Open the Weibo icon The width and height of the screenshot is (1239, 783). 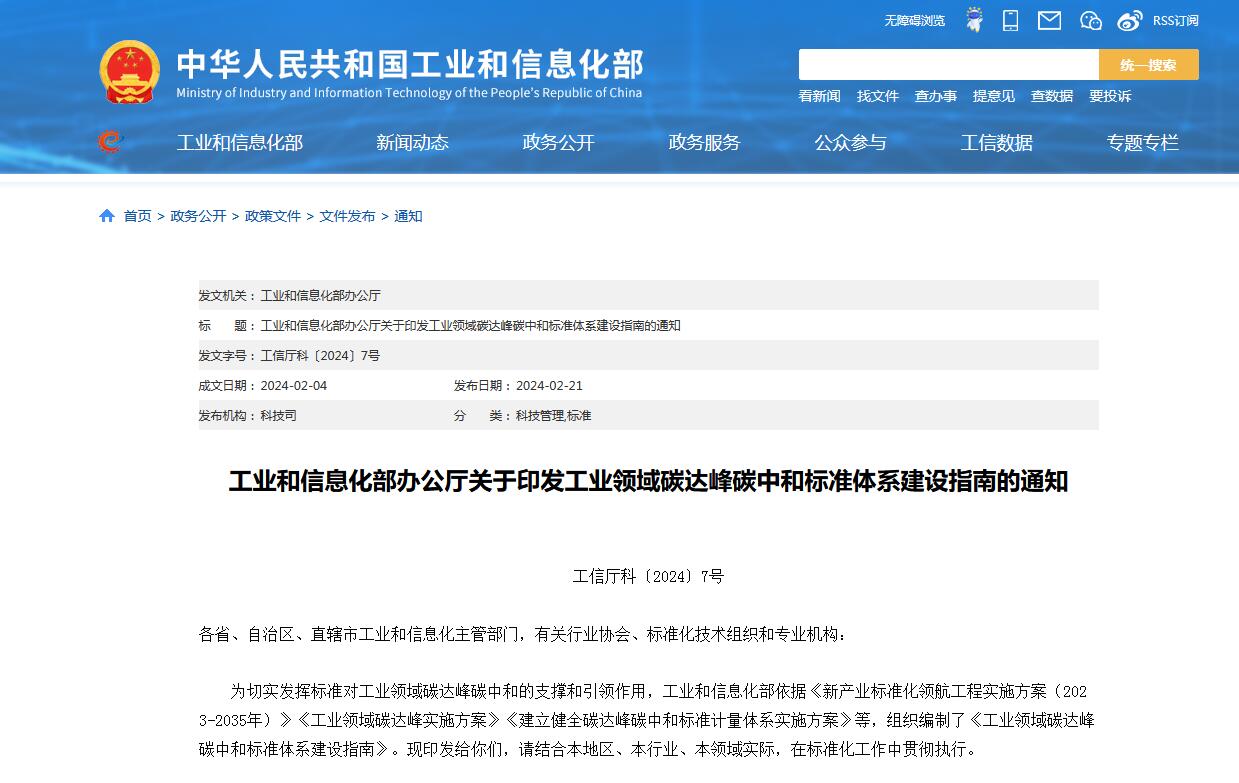1130,20
